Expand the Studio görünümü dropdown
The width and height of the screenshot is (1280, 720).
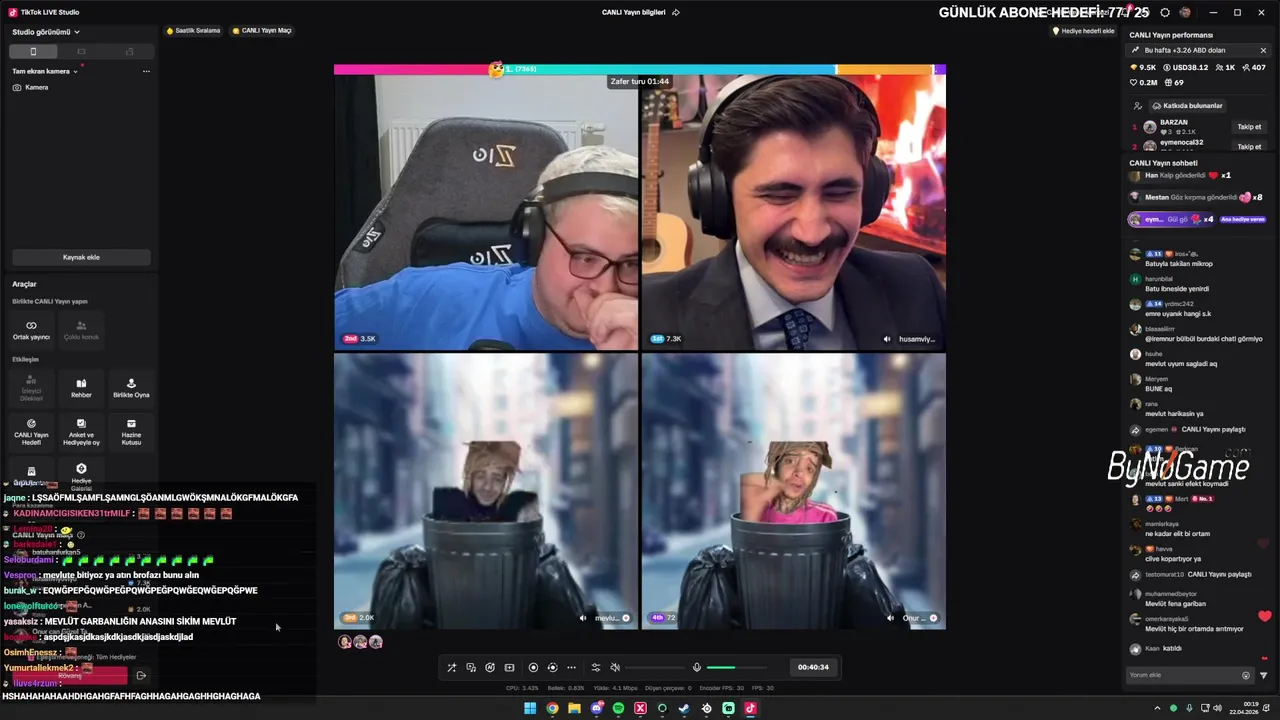click(46, 32)
